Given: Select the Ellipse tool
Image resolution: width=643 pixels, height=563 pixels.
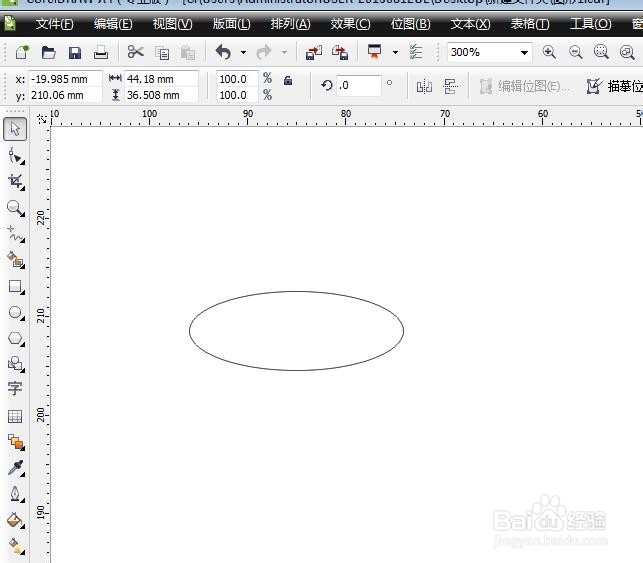Looking at the screenshot, I should click(x=16, y=312).
